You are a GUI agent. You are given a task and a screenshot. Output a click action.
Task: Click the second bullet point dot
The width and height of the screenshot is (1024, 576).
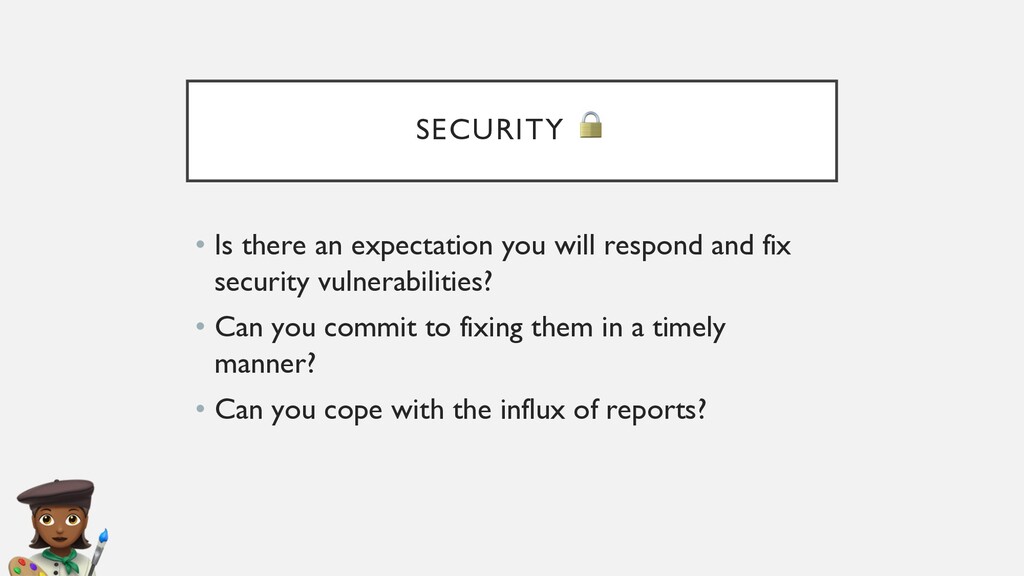coord(200,328)
